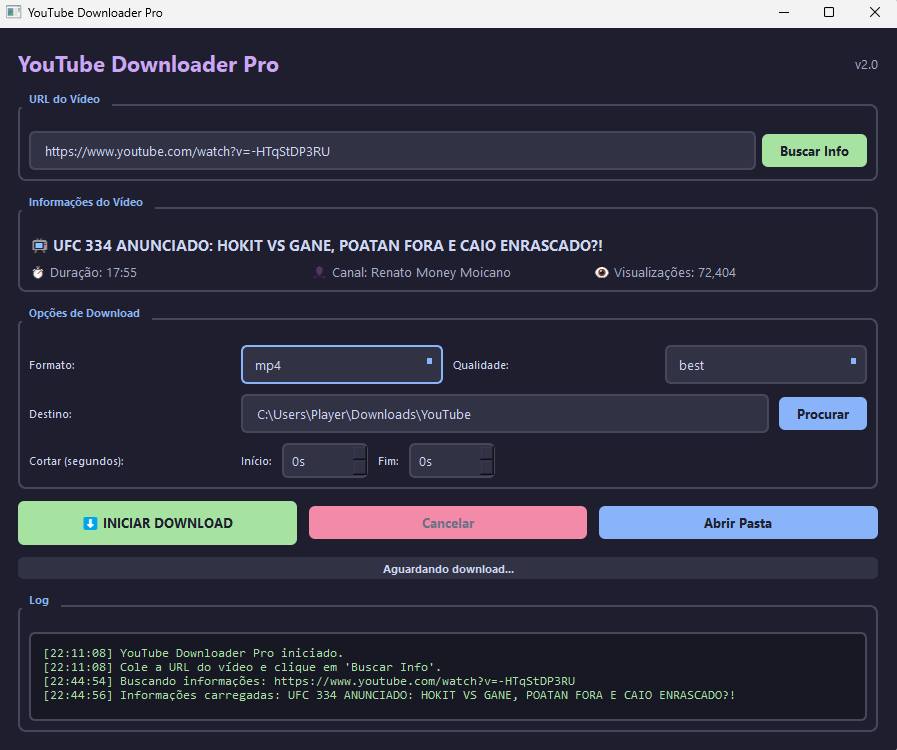Decrease the Início value with down arrow

tap(360, 468)
